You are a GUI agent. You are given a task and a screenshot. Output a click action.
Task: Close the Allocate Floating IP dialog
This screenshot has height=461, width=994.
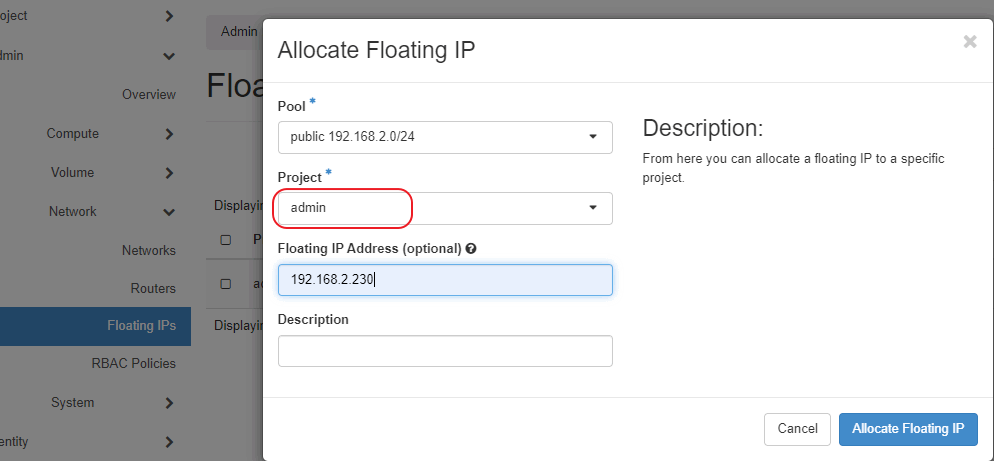click(x=969, y=42)
